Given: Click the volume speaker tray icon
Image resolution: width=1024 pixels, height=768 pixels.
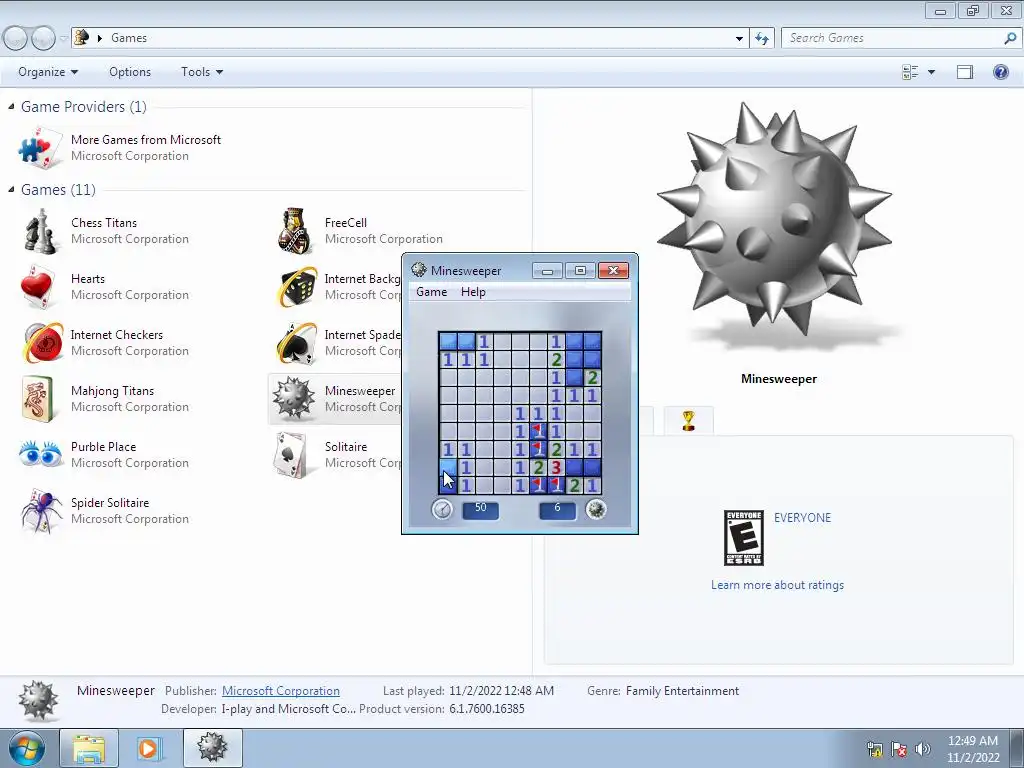Looking at the screenshot, I should (x=923, y=748).
